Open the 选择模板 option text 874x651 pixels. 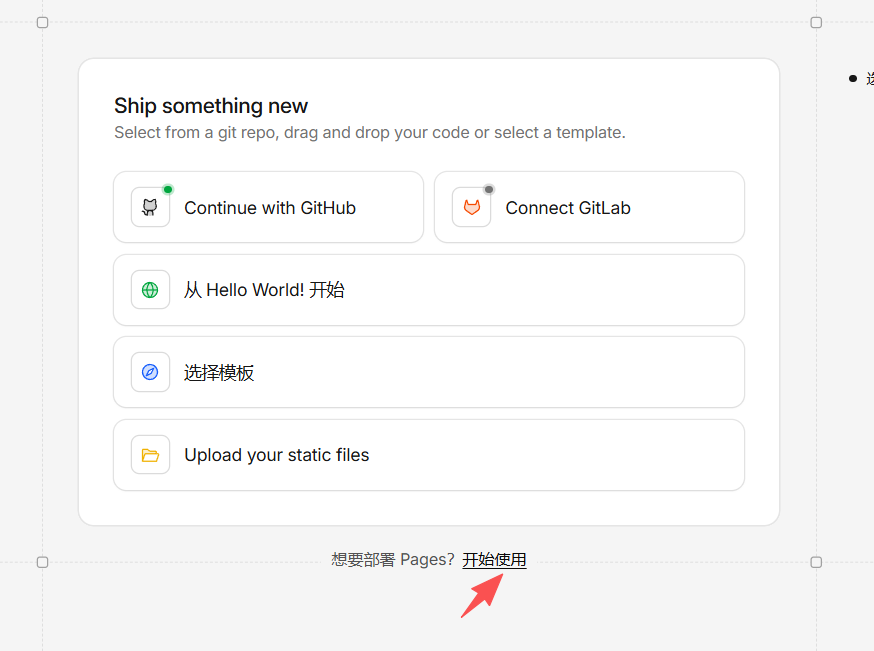pos(219,373)
